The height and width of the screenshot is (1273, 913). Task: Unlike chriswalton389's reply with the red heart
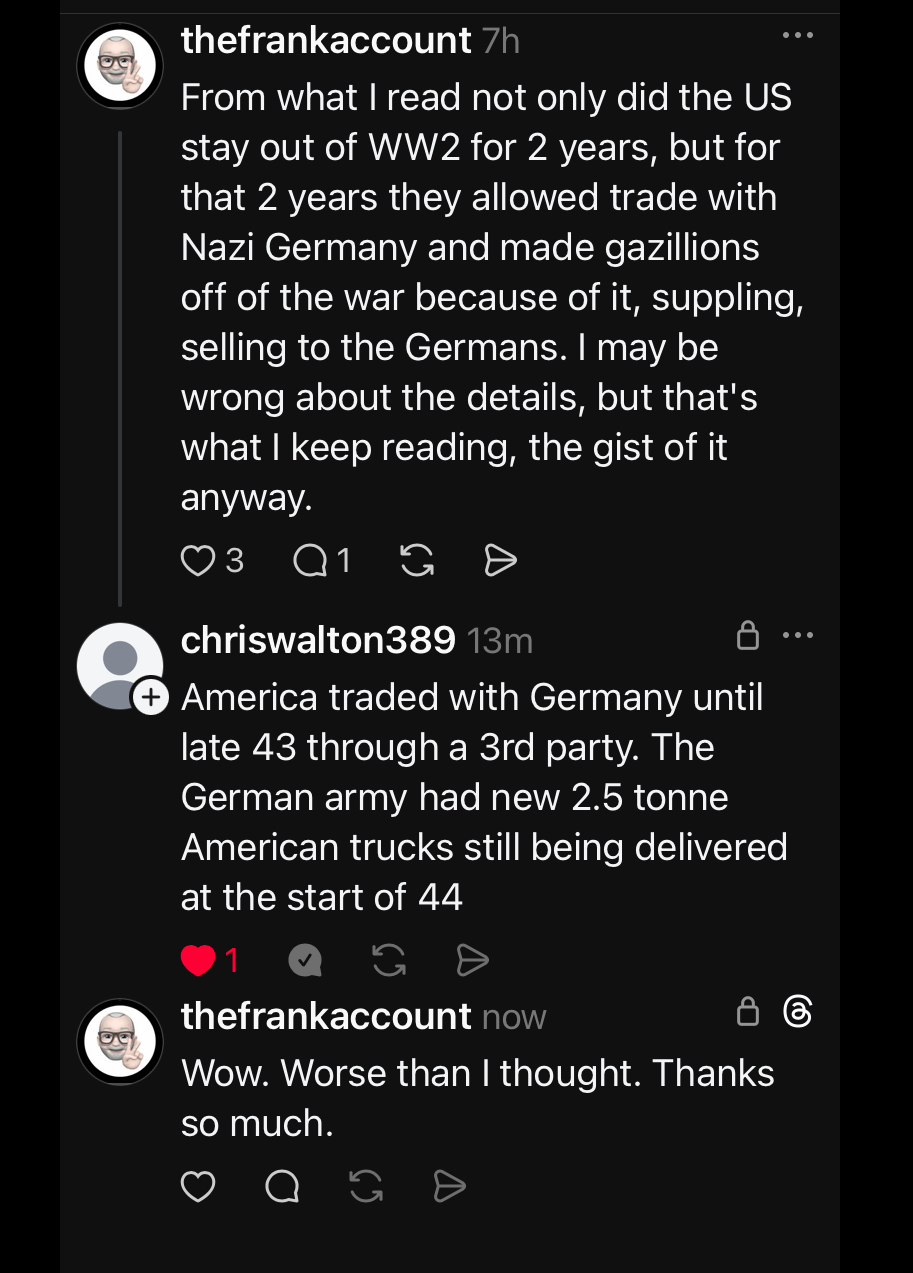point(198,961)
